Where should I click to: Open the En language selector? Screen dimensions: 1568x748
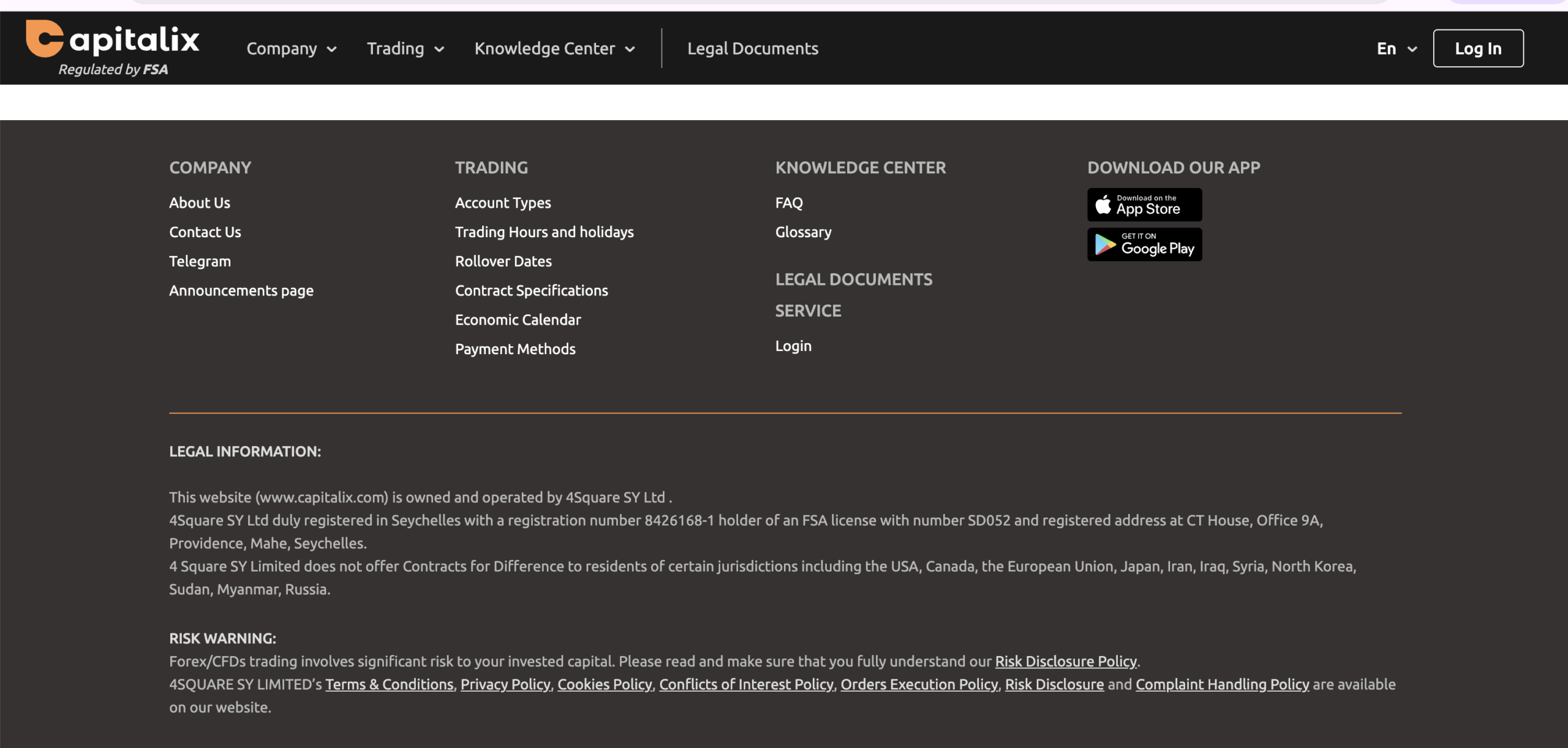tap(1396, 48)
